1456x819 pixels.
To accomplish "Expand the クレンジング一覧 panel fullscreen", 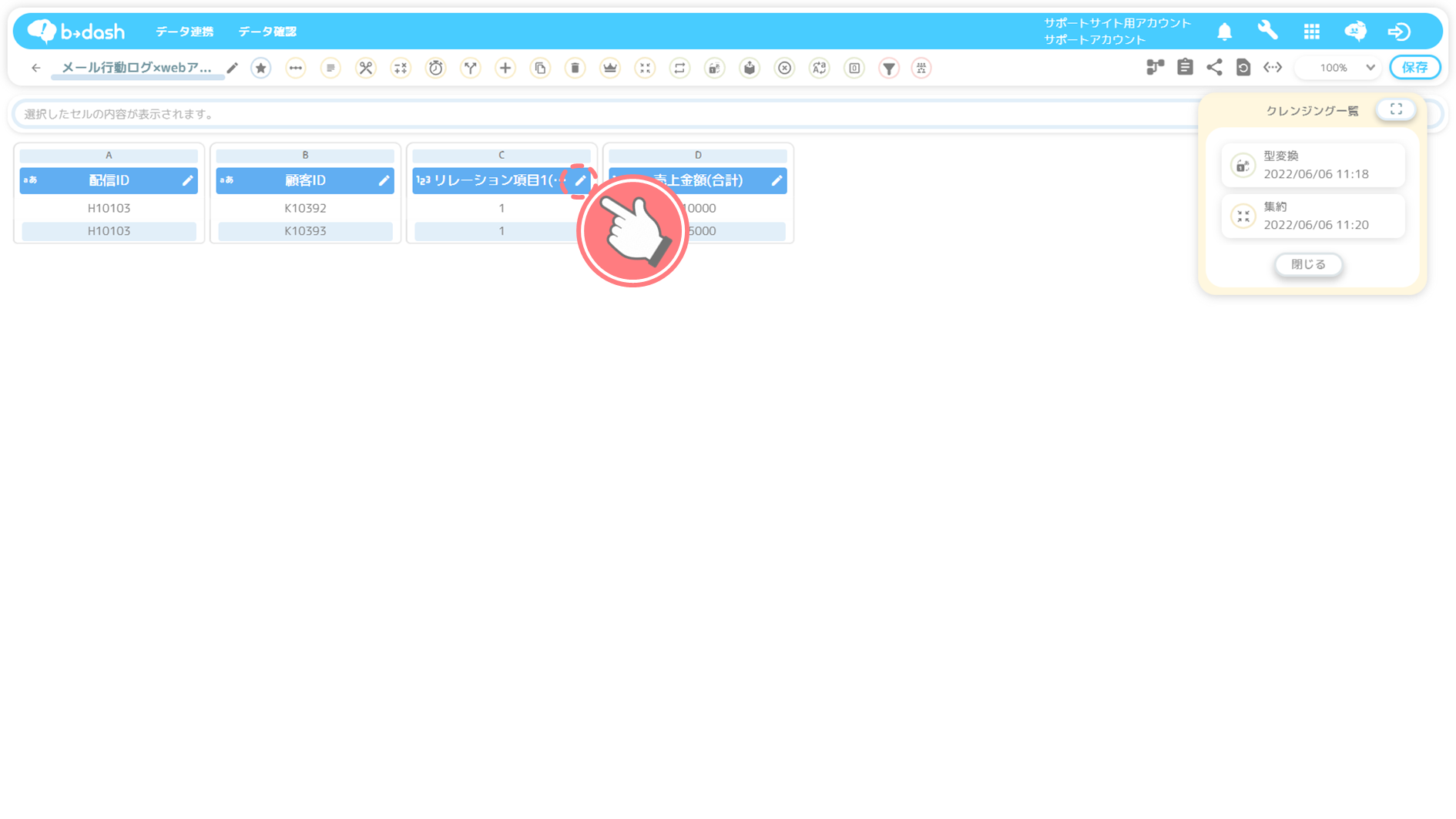I will (x=1396, y=109).
